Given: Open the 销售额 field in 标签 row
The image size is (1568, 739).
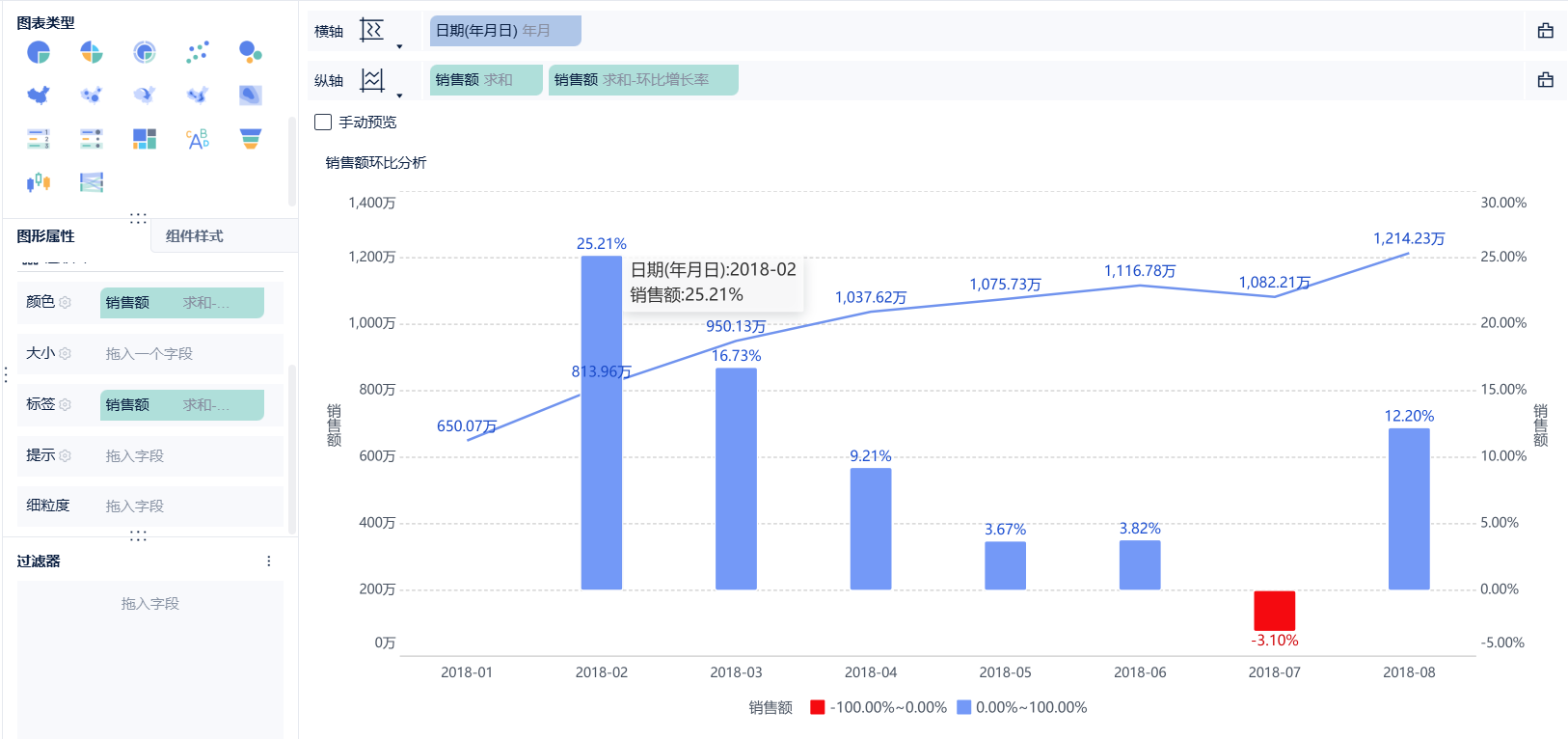Looking at the screenshot, I should pos(182,405).
